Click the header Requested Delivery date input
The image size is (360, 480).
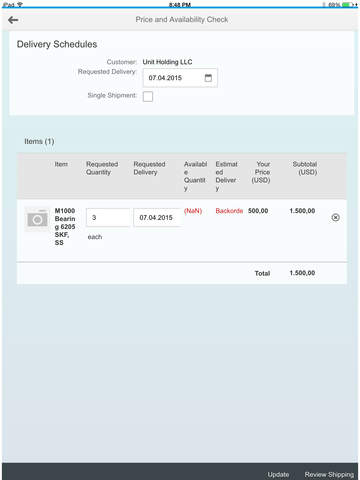(180, 78)
